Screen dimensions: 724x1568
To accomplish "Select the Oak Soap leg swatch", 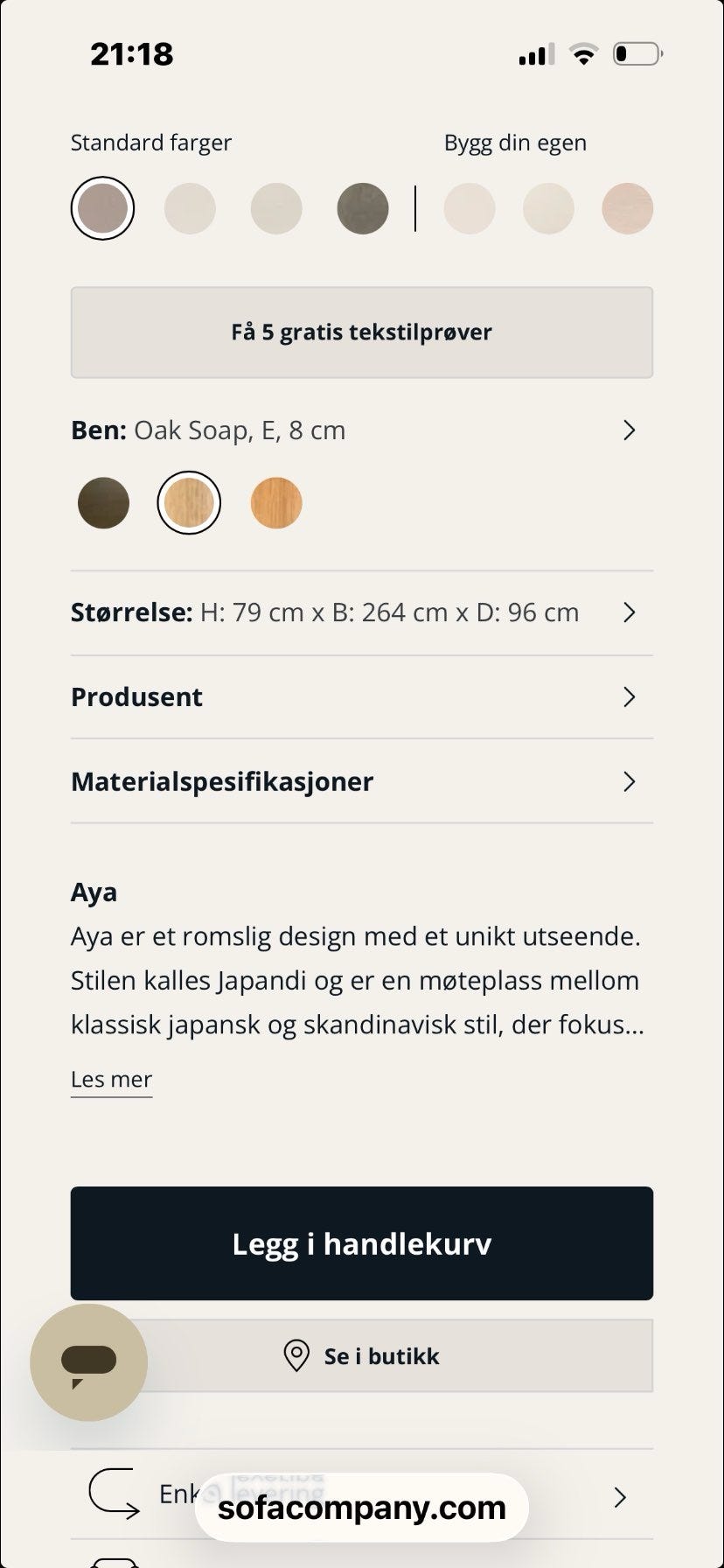I will (189, 503).
